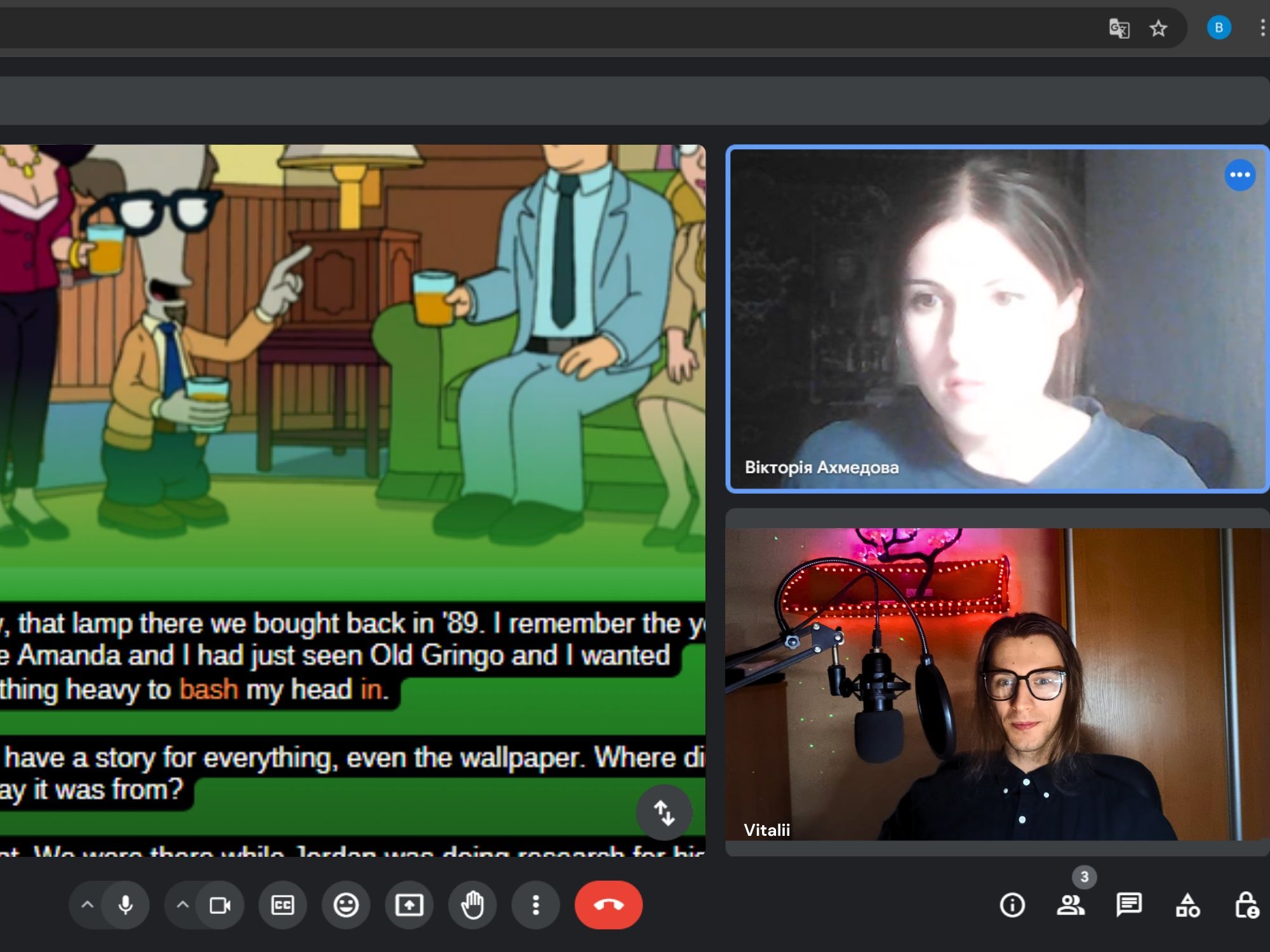The image size is (1270, 952).
Task: Bookmark this page with the star icon
Action: click(1158, 29)
